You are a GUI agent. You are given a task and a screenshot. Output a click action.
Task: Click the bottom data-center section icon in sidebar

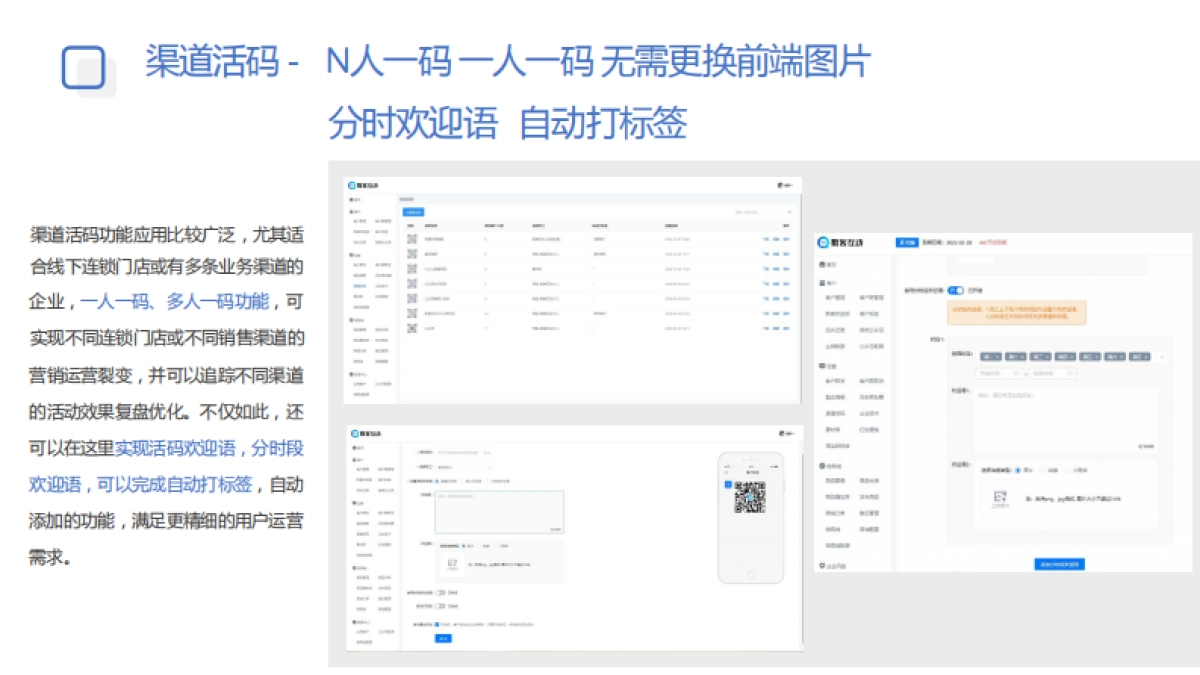pyautogui.click(x=349, y=374)
